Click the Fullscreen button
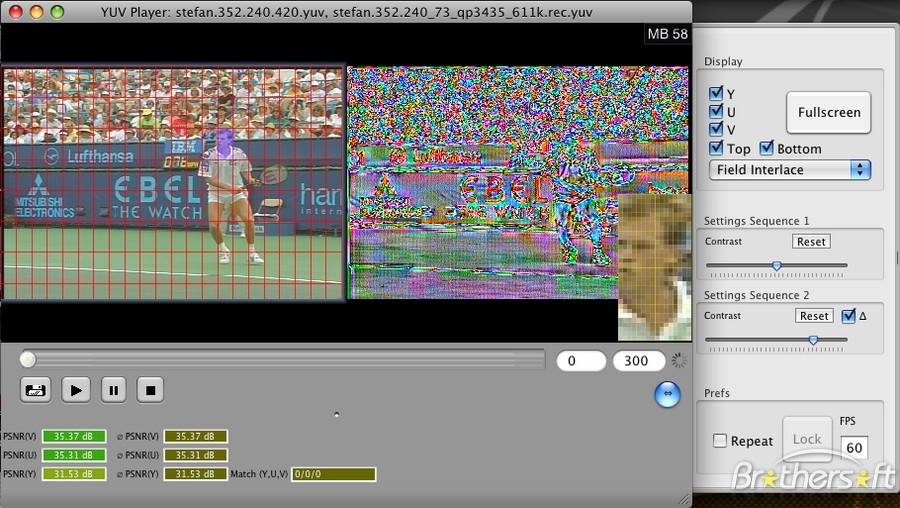Screen dimensions: 900x508 point(829,113)
